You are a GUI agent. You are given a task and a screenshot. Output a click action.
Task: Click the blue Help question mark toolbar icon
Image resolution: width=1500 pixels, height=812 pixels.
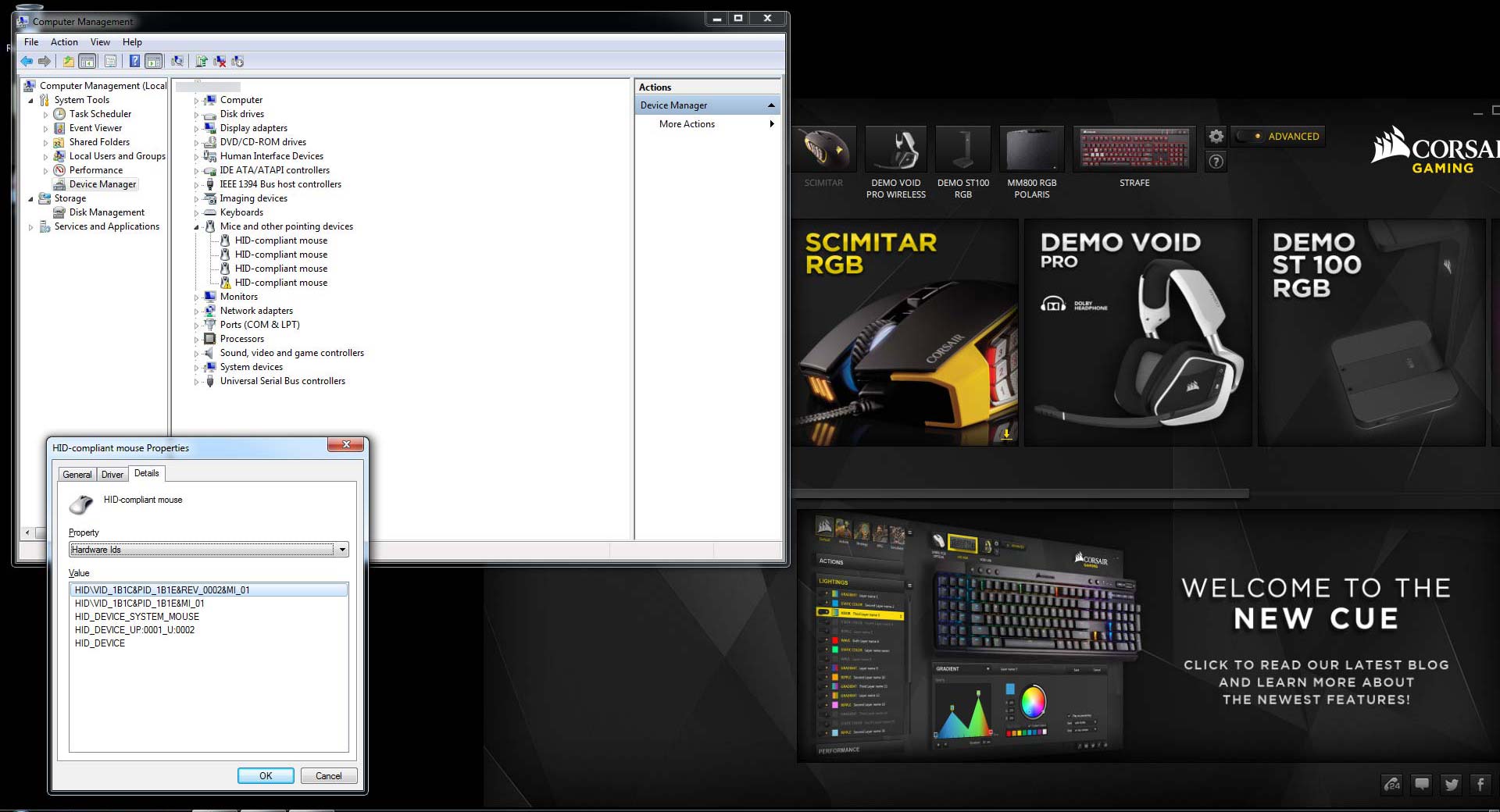pos(134,61)
